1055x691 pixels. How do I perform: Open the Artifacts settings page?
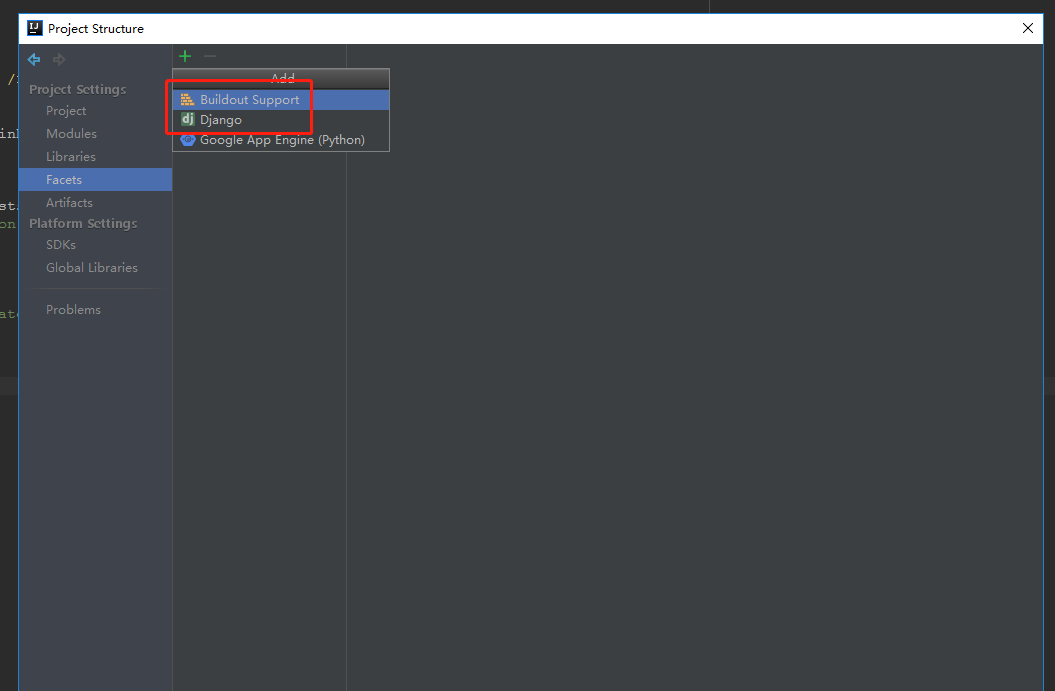point(70,202)
